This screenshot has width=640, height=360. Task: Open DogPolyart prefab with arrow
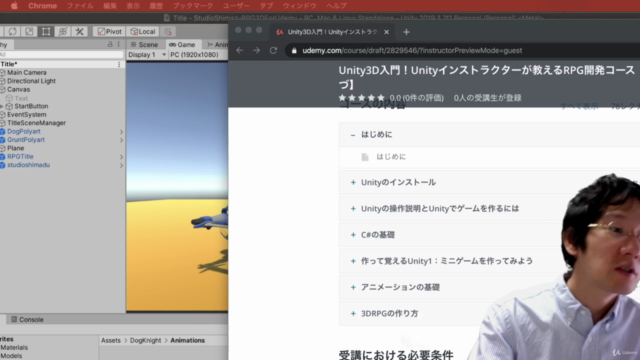121,132
